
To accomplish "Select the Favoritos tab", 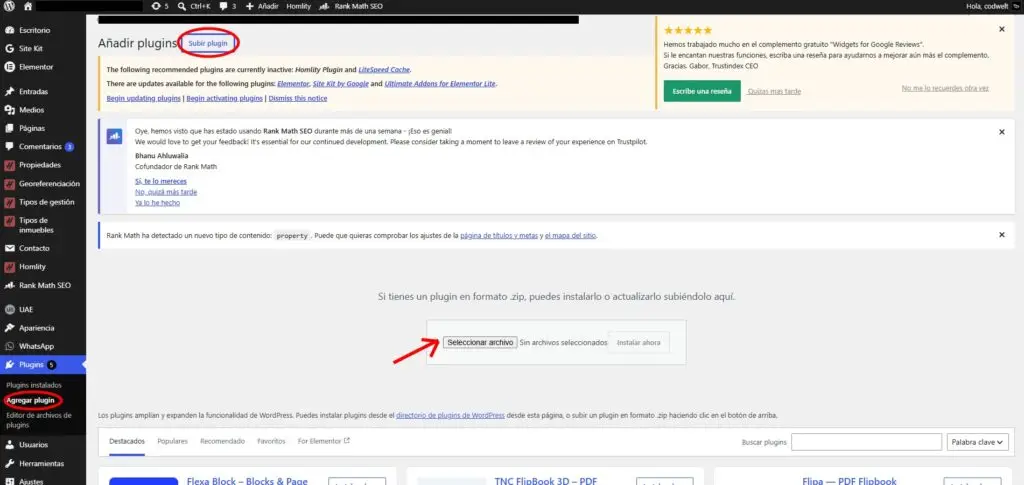I will pyautogui.click(x=271, y=441).
